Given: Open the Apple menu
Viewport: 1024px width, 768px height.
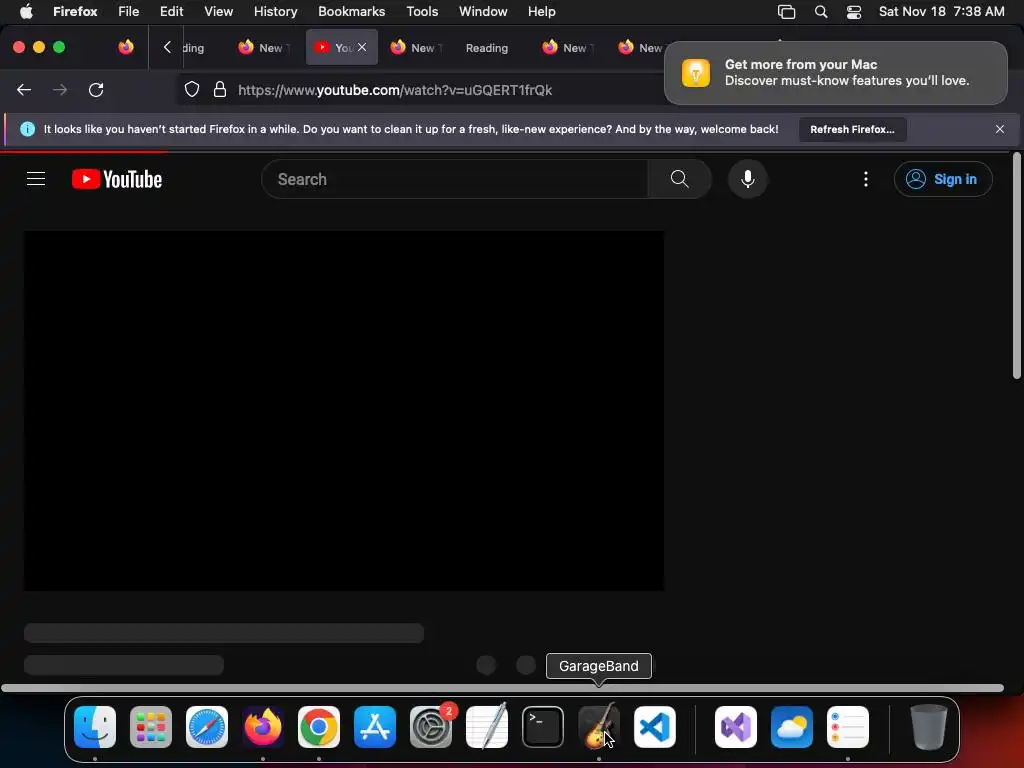Looking at the screenshot, I should pos(26,11).
